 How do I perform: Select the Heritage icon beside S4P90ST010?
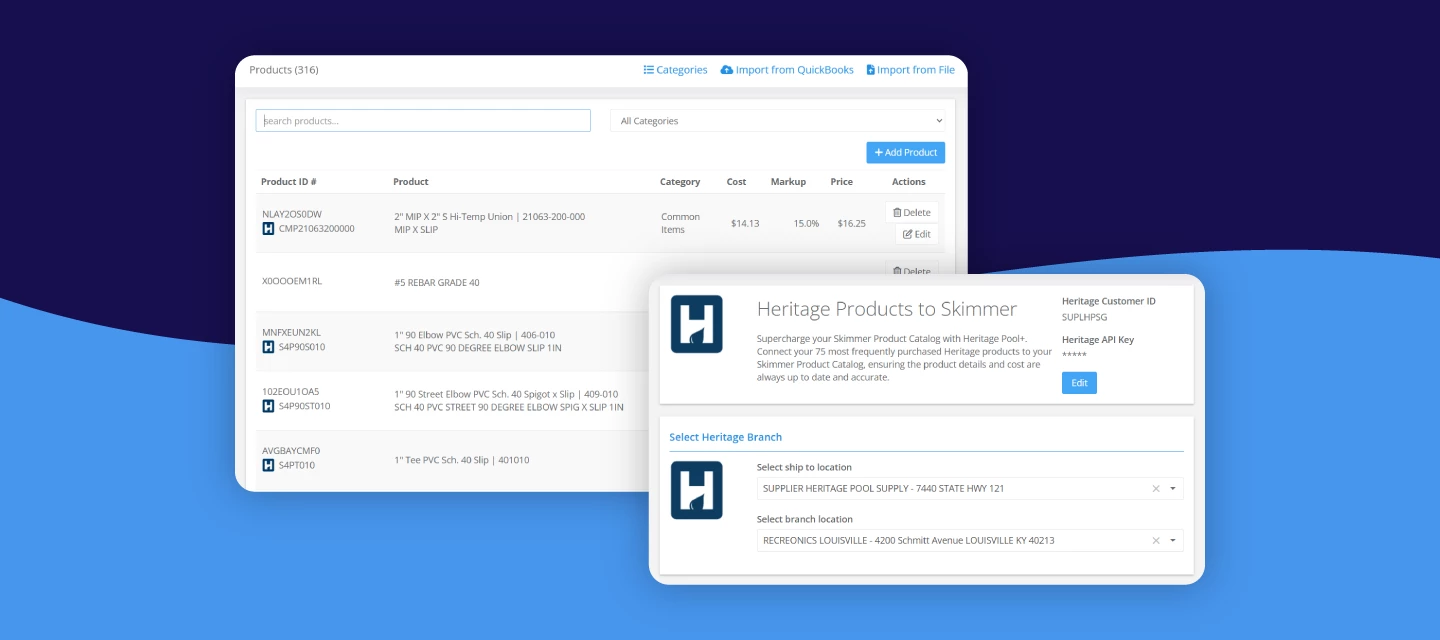(268, 406)
